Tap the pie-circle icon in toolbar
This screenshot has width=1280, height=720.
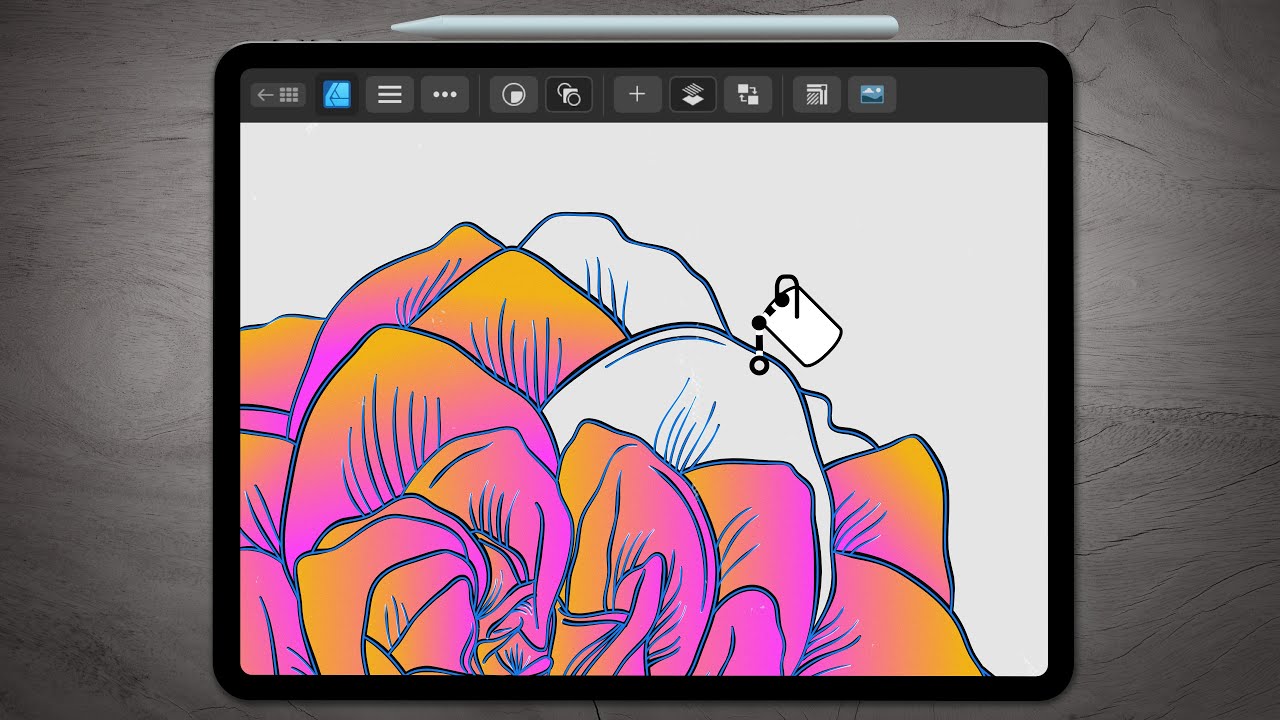(514, 95)
